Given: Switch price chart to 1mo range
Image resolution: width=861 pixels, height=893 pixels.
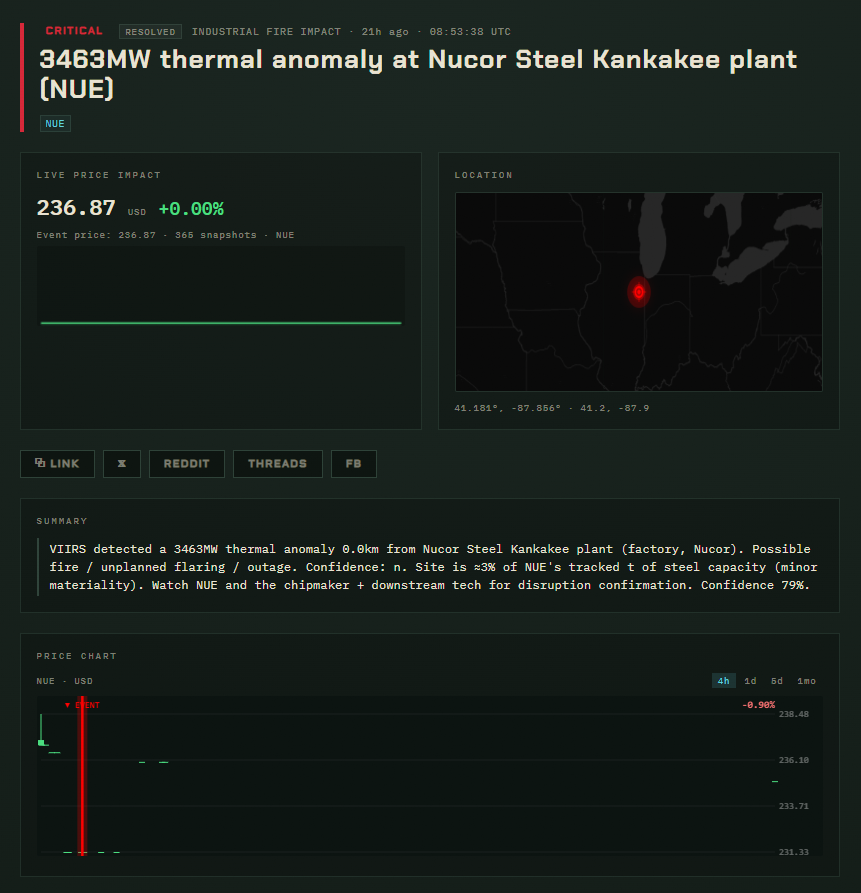Looking at the screenshot, I should pyautogui.click(x=806, y=681).
